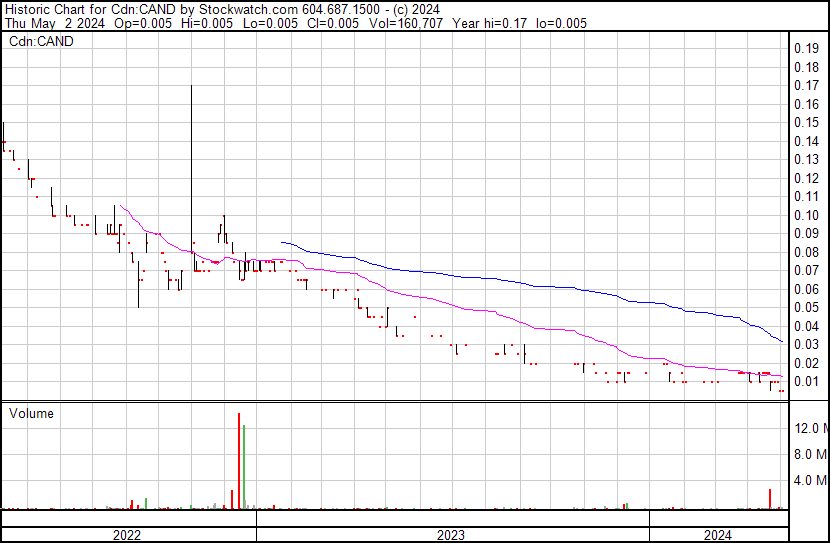The height and width of the screenshot is (543, 830).
Task: Click the 0.01 price axis label
Action: [x=806, y=381]
